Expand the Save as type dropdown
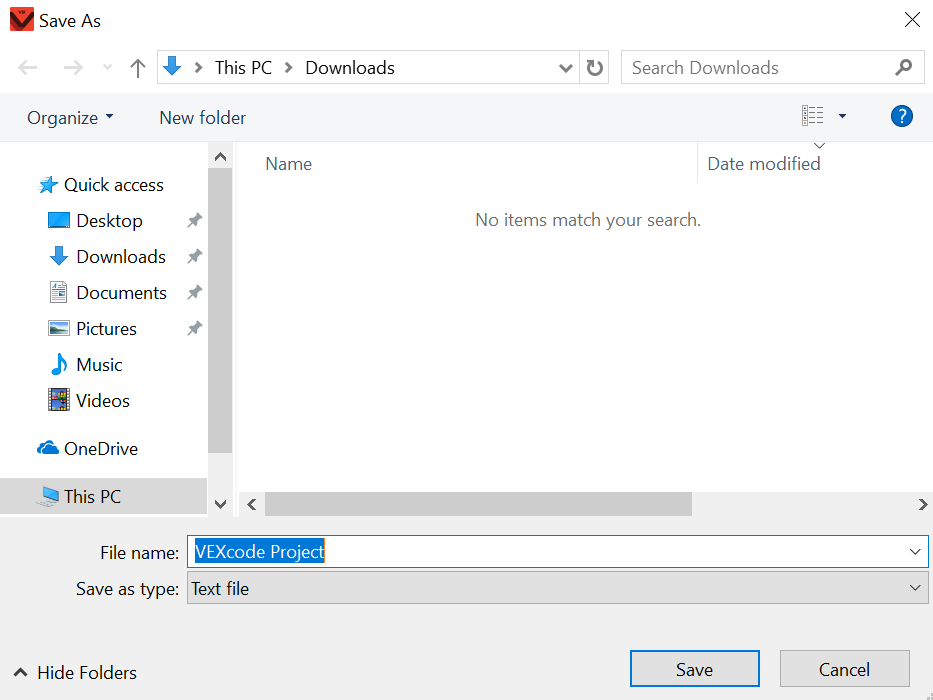The image size is (933, 700). (x=913, y=588)
